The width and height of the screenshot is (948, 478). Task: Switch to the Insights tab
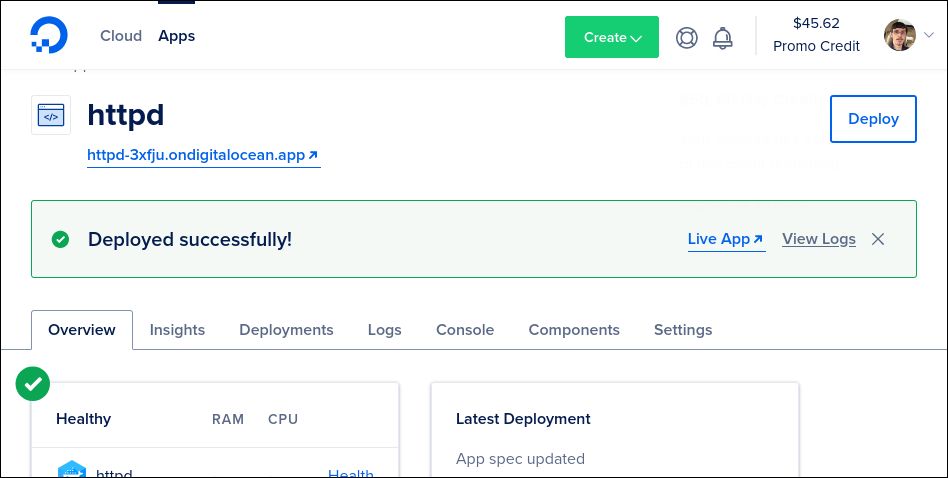[x=177, y=330]
